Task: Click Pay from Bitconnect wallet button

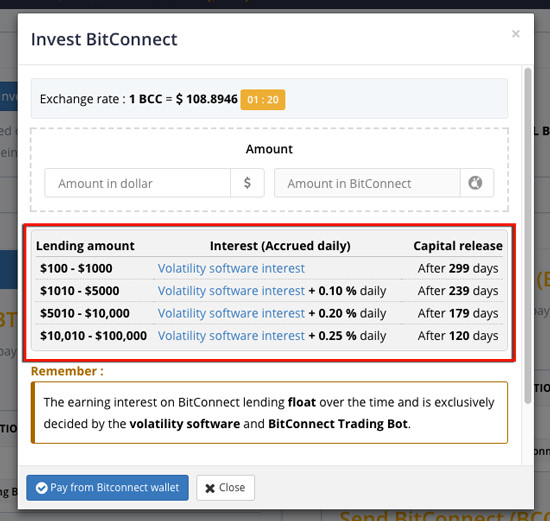Action: (107, 488)
